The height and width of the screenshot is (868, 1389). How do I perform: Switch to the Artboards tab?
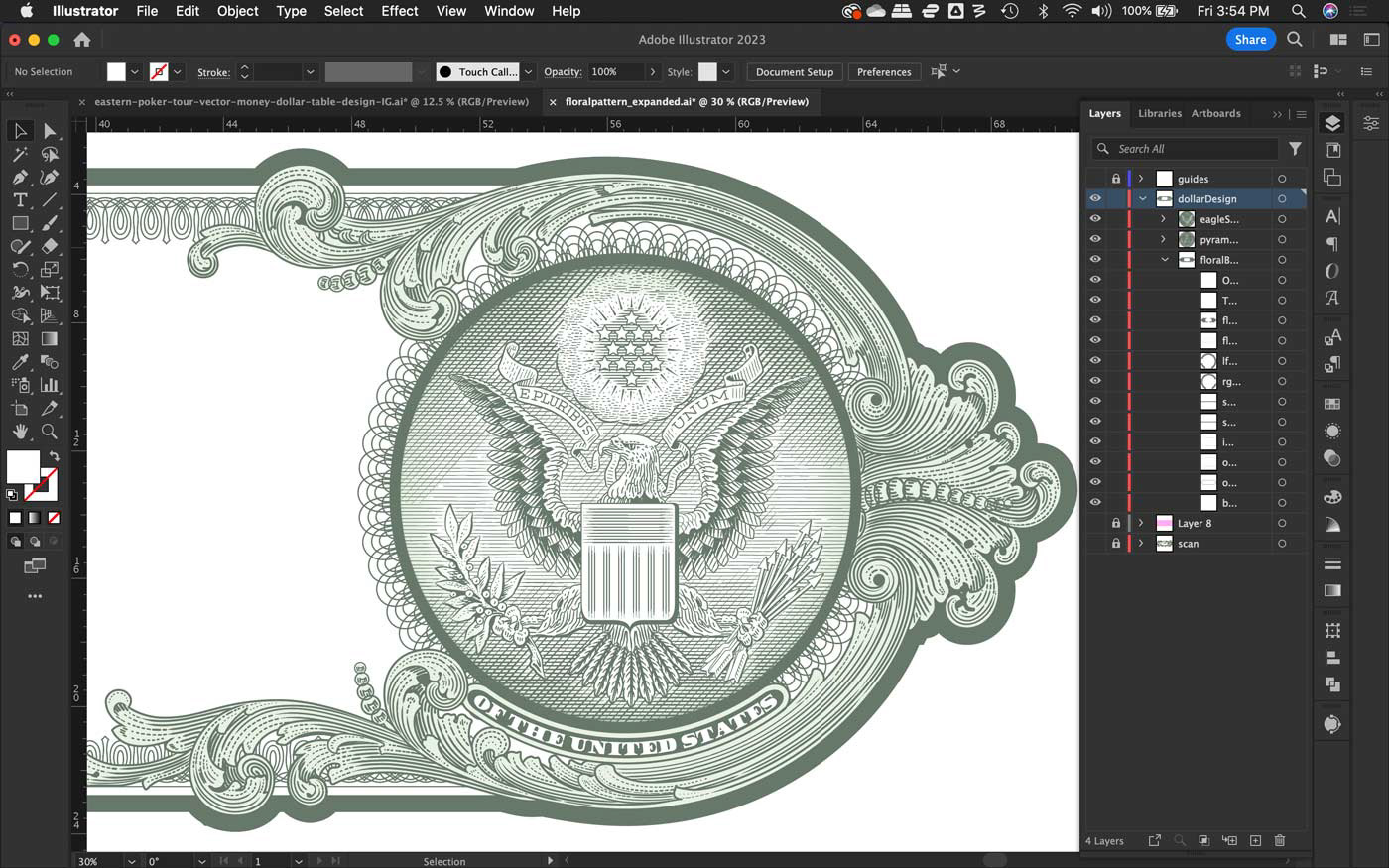coord(1215,113)
